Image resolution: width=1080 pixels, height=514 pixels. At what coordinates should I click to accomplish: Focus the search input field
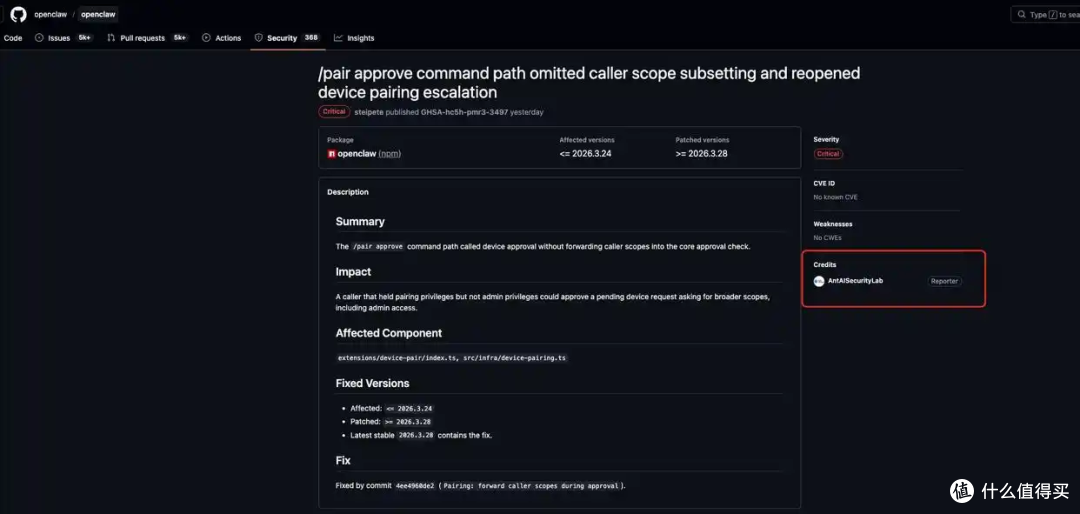click(x=1046, y=14)
